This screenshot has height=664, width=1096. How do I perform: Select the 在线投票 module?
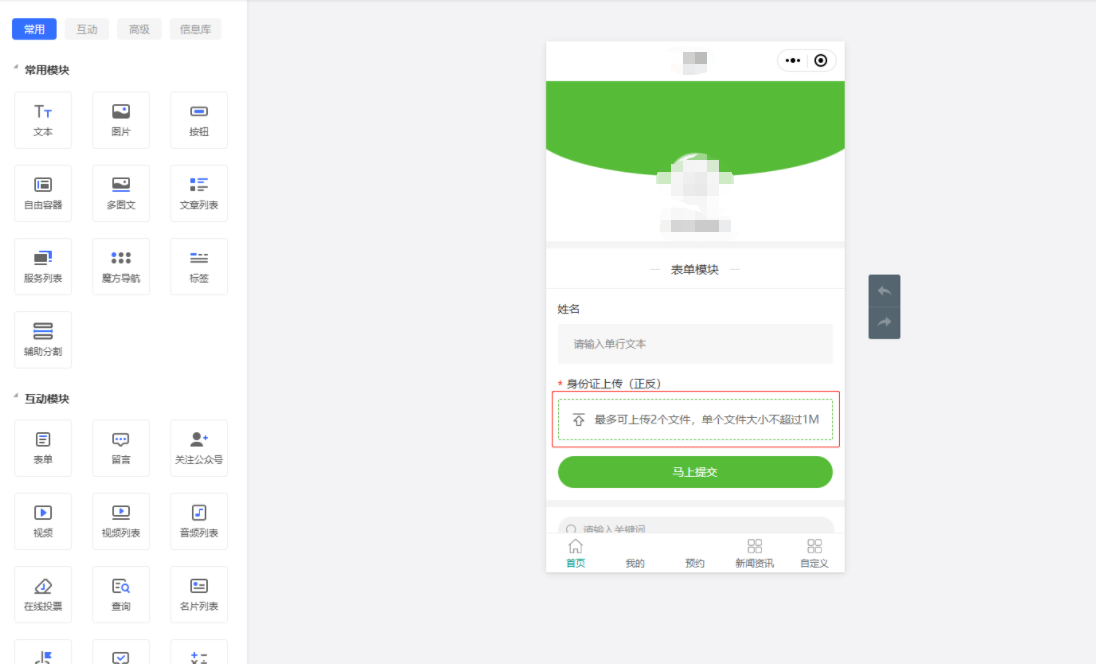43,595
